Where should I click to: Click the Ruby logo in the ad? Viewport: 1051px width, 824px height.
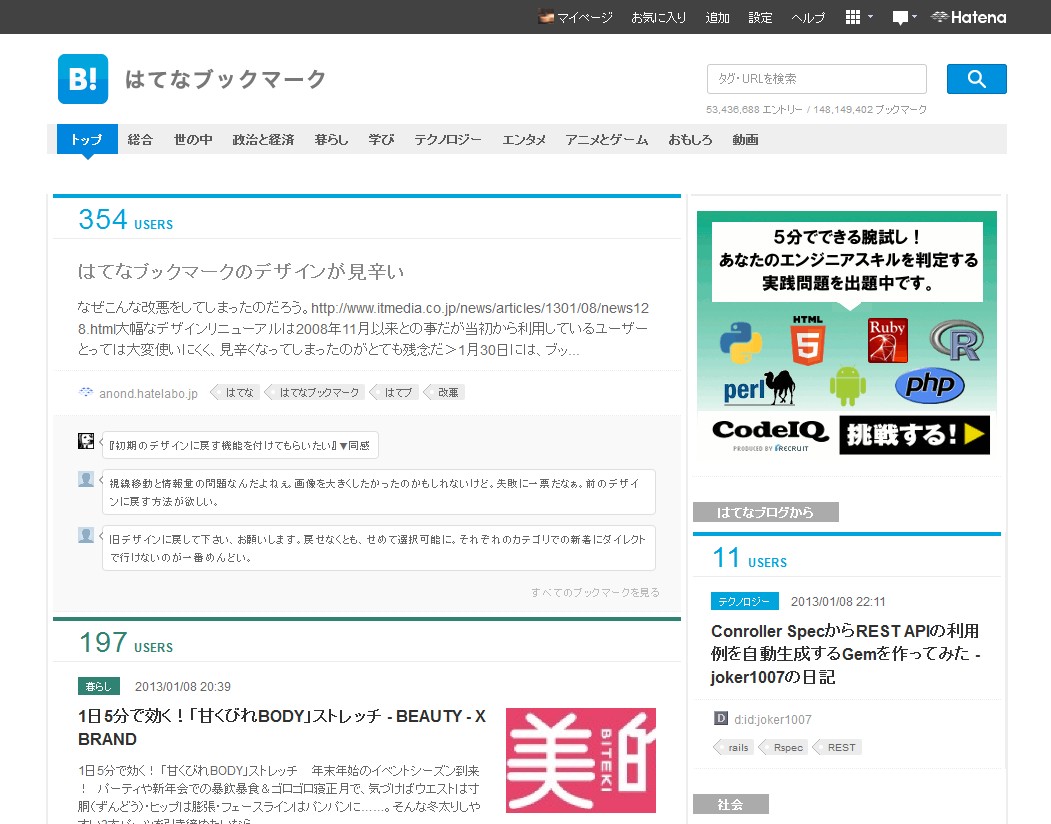point(887,340)
